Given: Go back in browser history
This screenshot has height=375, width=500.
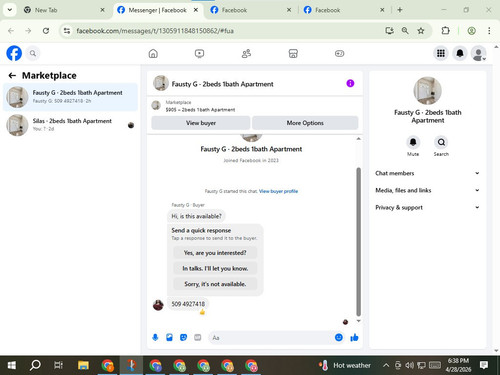Looking at the screenshot, I should (x=11, y=31).
